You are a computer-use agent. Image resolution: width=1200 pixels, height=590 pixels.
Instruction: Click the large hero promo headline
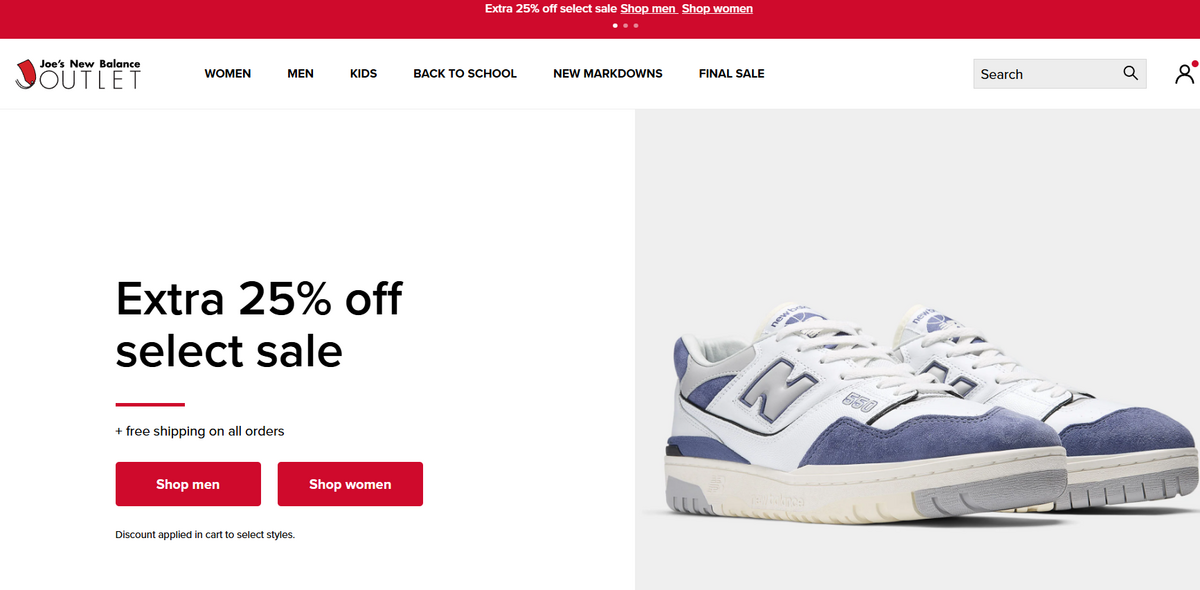[x=259, y=324]
